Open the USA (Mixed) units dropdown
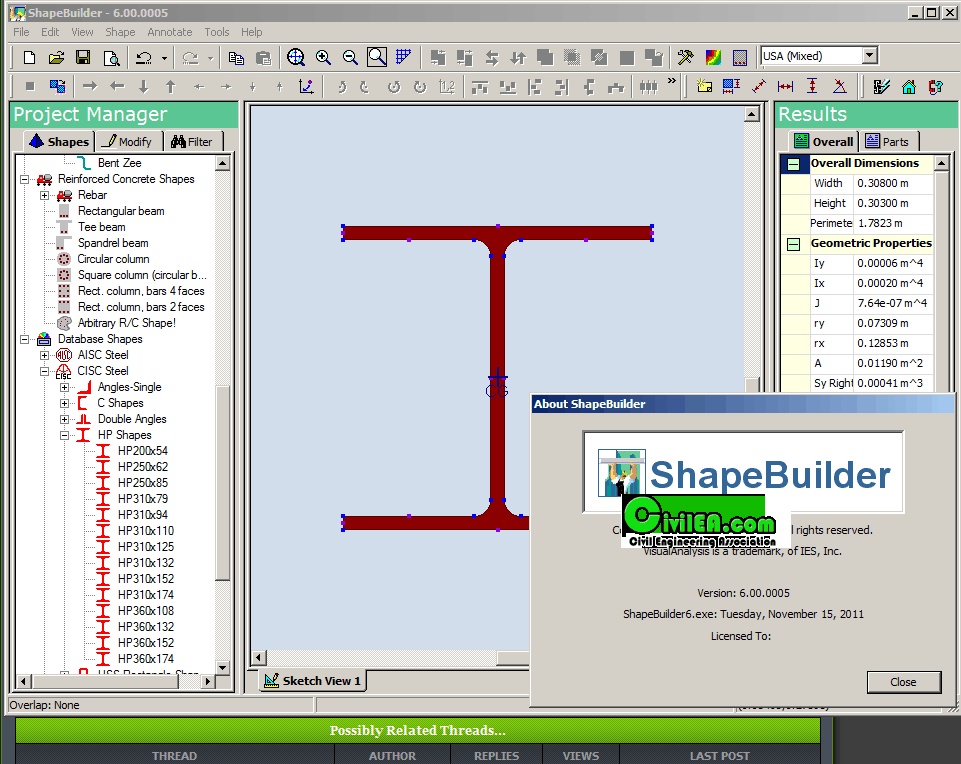 coord(870,56)
